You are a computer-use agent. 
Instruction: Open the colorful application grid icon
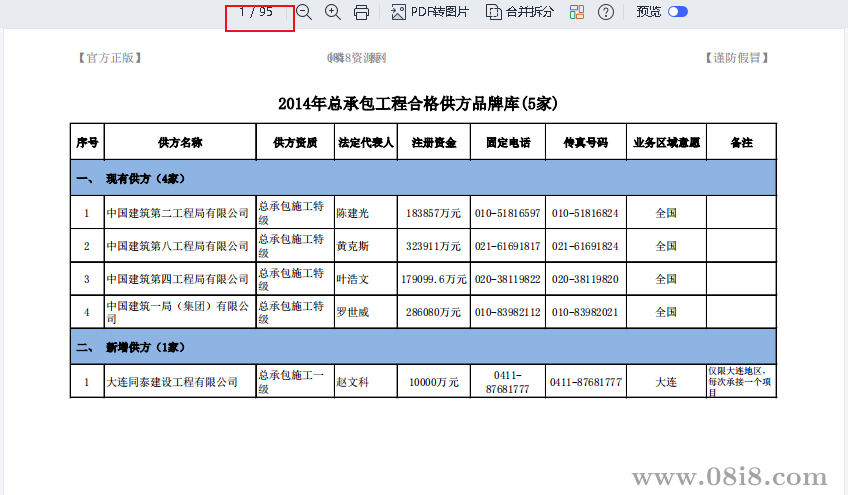577,12
